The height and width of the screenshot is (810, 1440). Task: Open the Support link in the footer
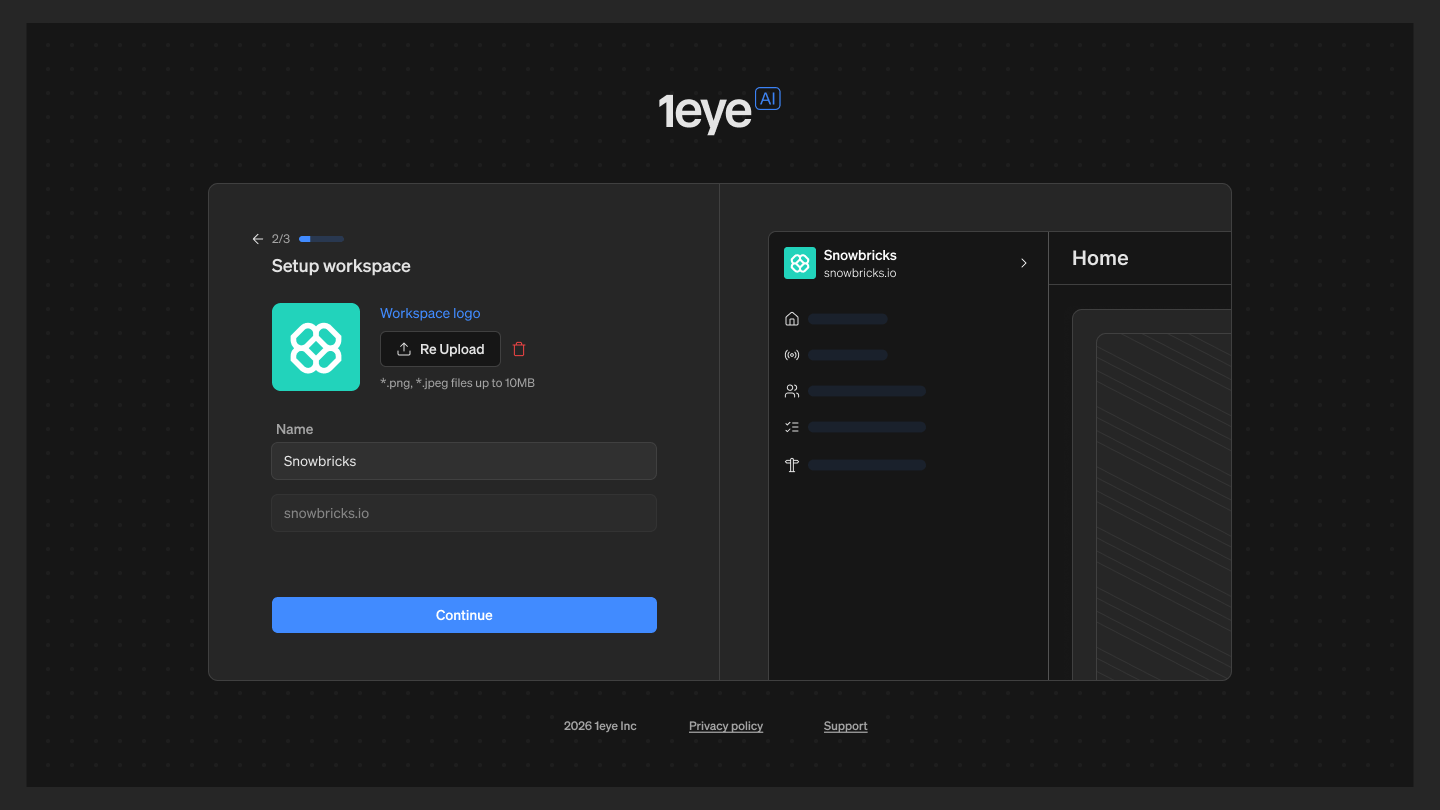pyautogui.click(x=845, y=726)
